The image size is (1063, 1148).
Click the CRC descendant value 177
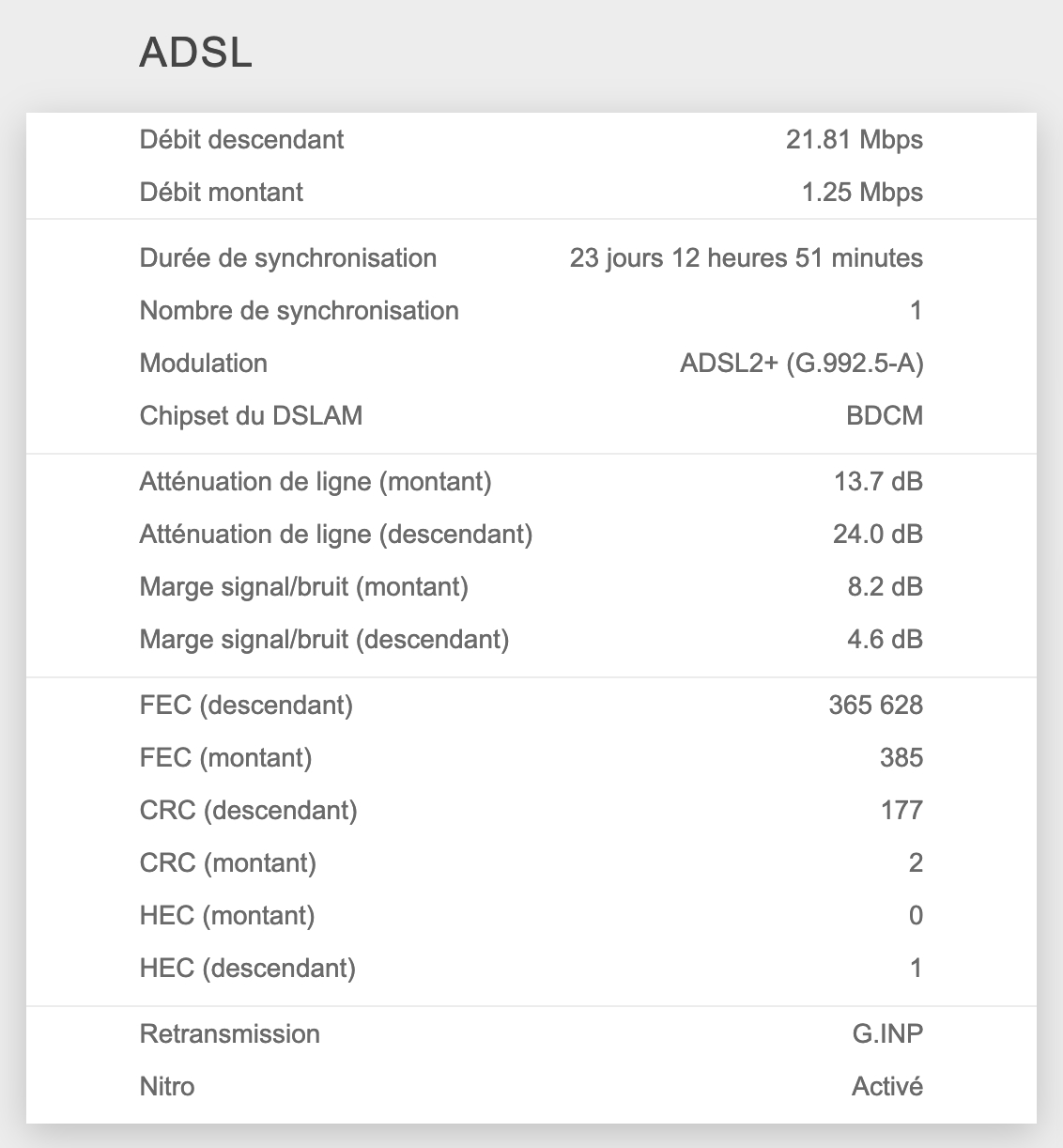pos(901,811)
